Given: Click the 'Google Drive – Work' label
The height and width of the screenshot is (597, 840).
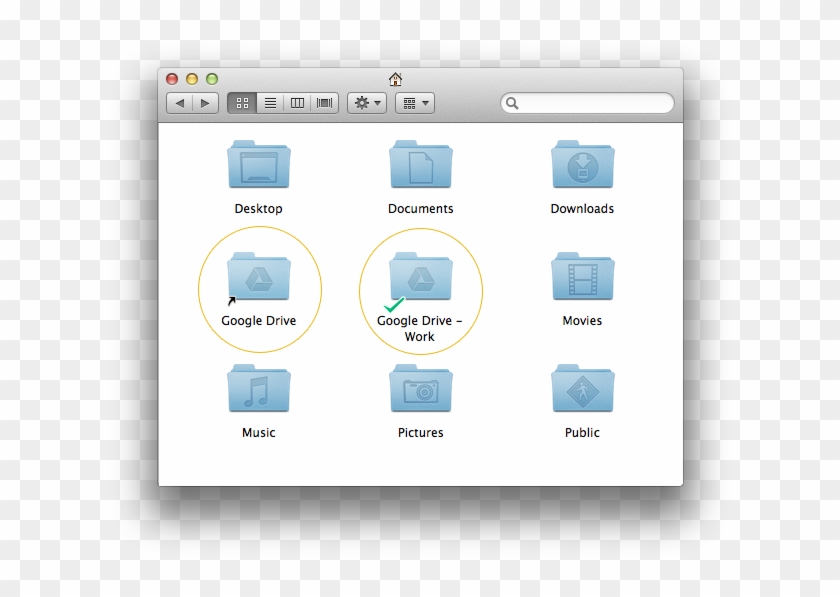Looking at the screenshot, I should coord(419,329).
